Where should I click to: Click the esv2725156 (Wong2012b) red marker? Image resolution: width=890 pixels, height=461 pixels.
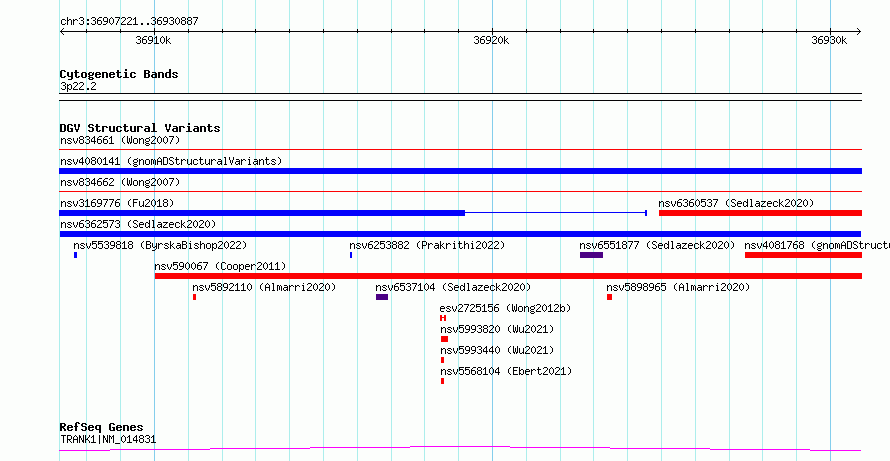[x=443, y=318]
